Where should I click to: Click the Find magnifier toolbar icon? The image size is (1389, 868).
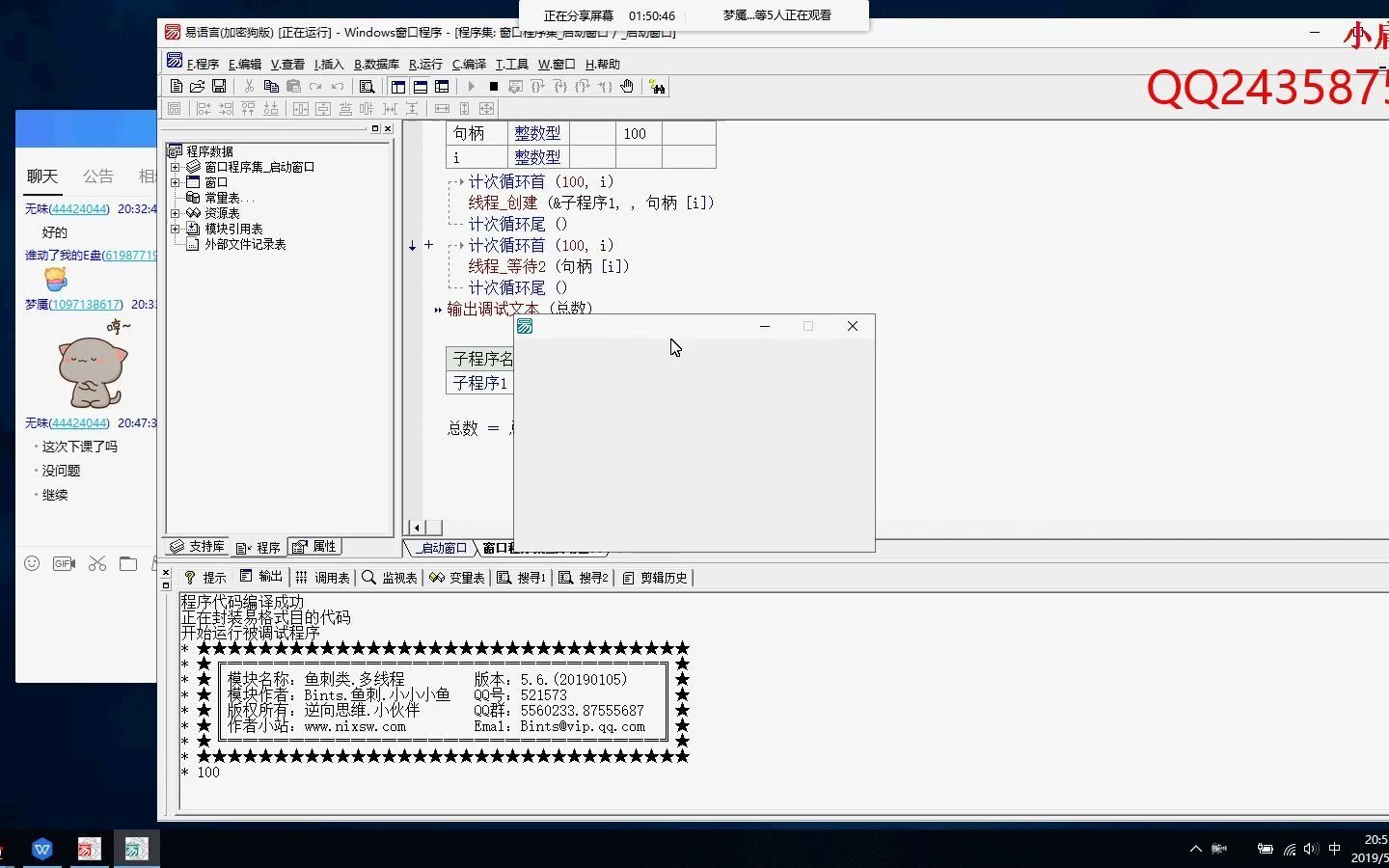pos(367,87)
